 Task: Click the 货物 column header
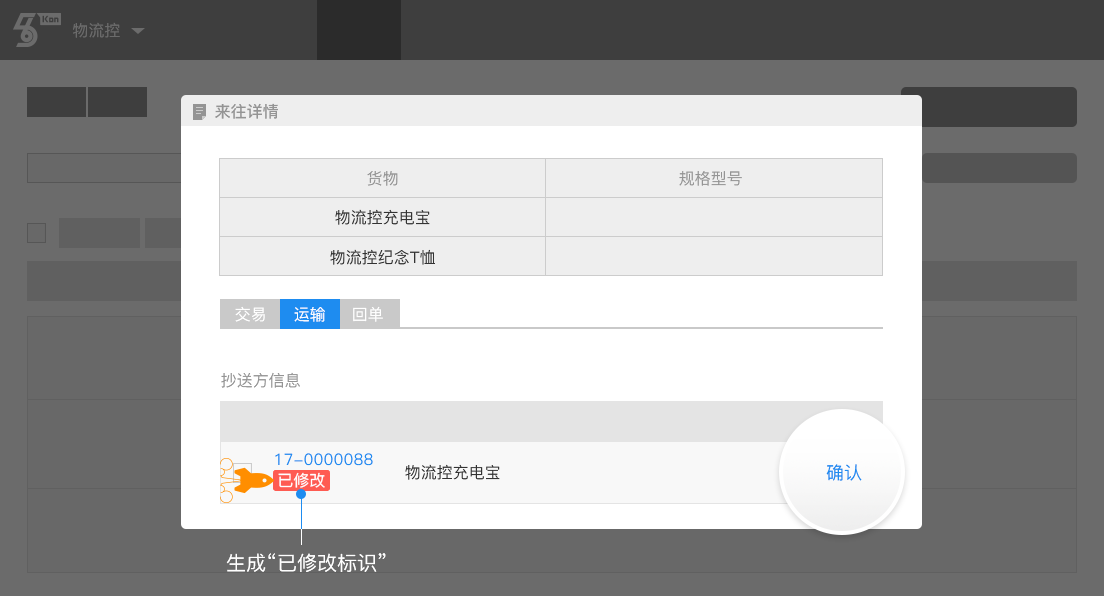pos(382,178)
